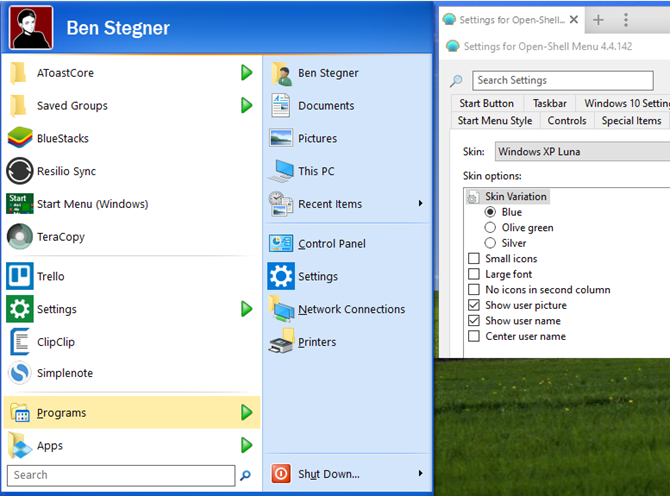The width and height of the screenshot is (670, 496).
Task: Expand Shut Down options arrow
Action: point(420,473)
